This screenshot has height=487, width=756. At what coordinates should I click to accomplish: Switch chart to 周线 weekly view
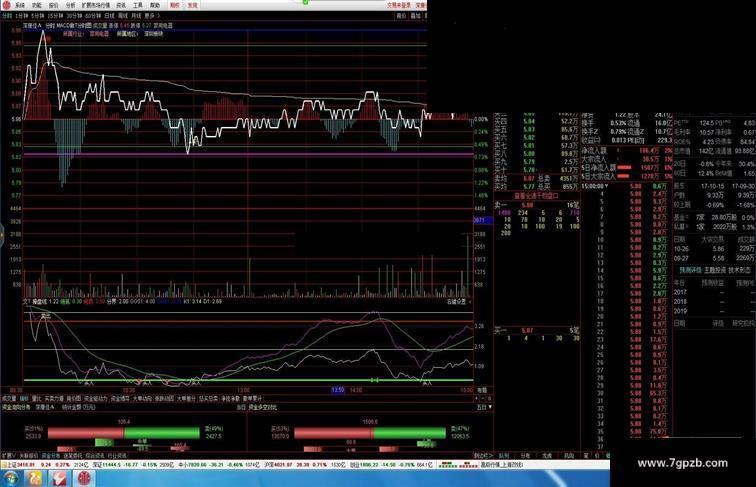pyautogui.click(x=123, y=16)
